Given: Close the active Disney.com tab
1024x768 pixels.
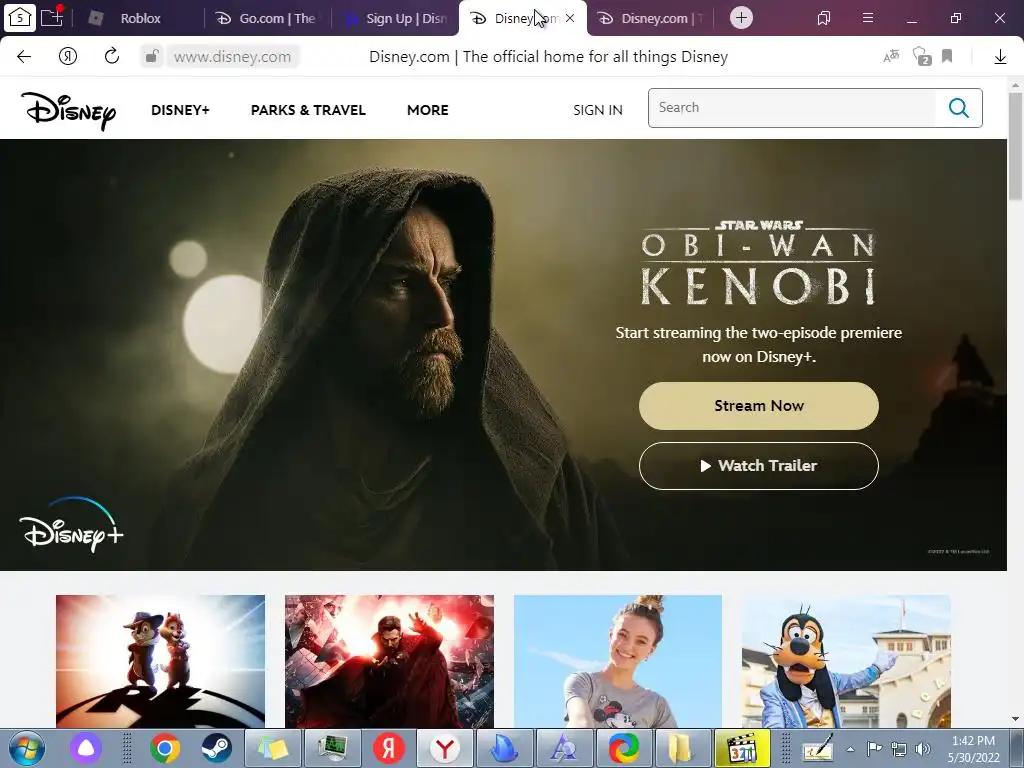Looking at the screenshot, I should click(570, 18).
